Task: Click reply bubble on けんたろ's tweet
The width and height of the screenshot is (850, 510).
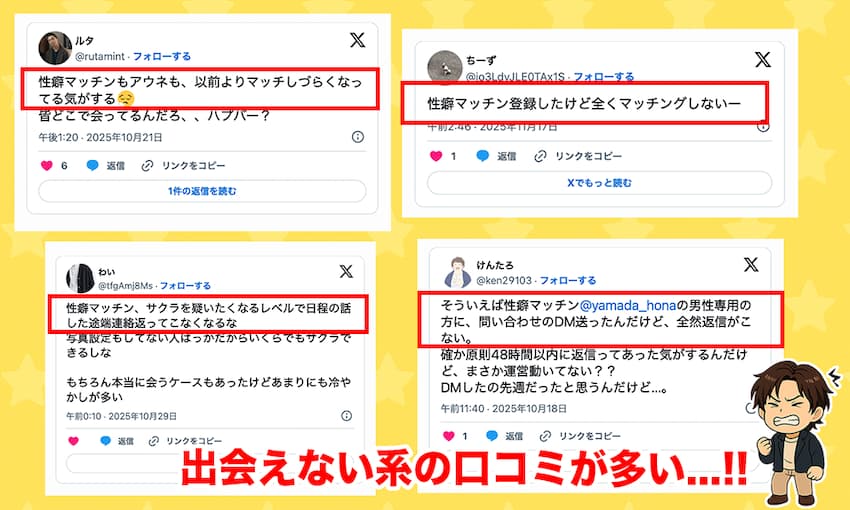Action: pos(492,436)
